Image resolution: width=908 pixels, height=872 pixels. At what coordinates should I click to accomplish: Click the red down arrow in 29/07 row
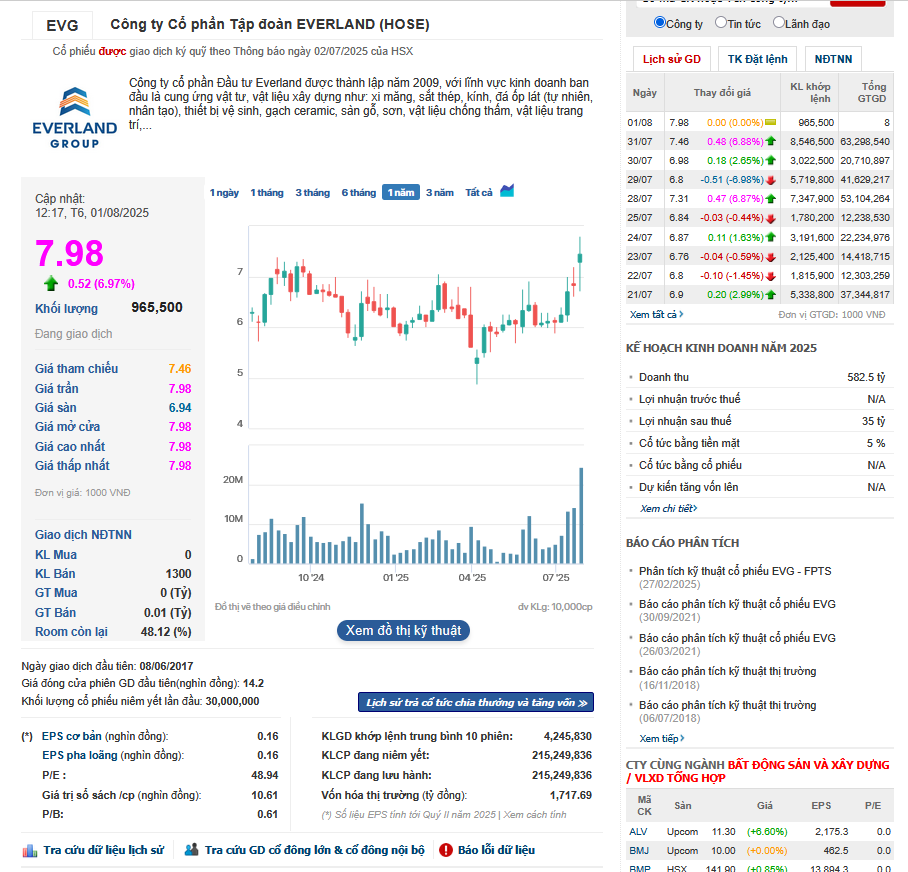(771, 180)
